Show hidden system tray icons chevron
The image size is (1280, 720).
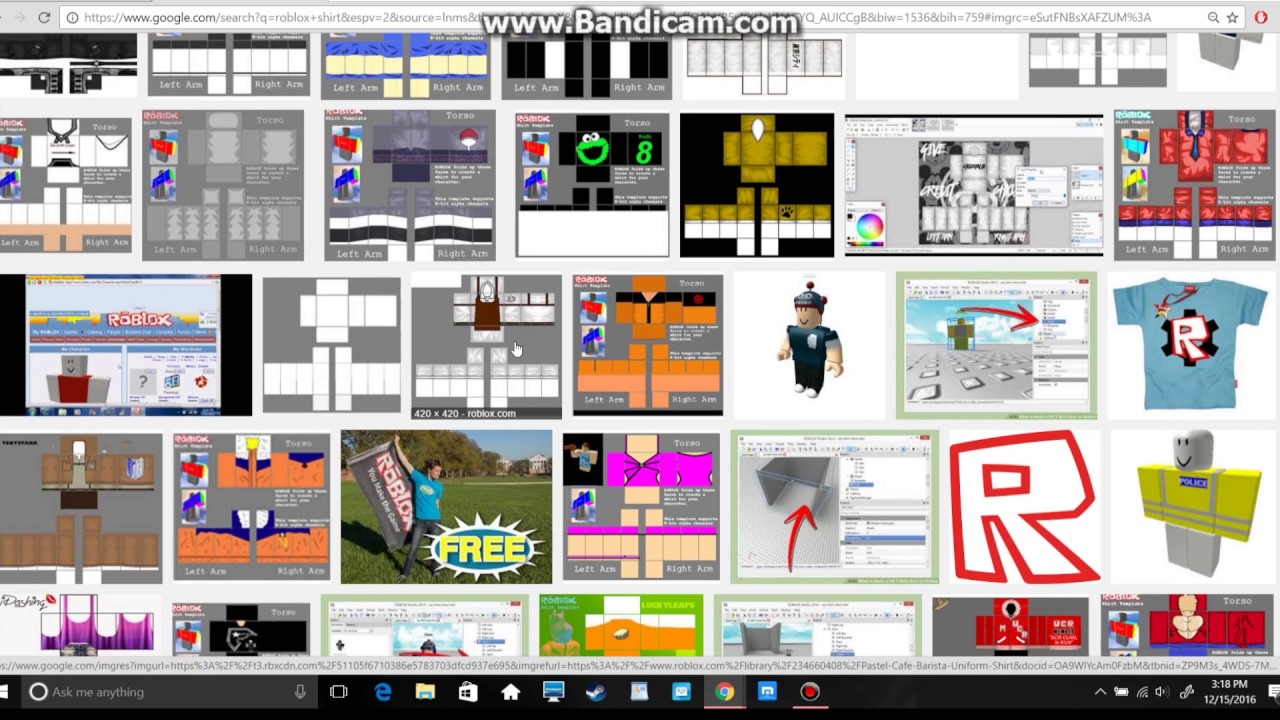1101,692
